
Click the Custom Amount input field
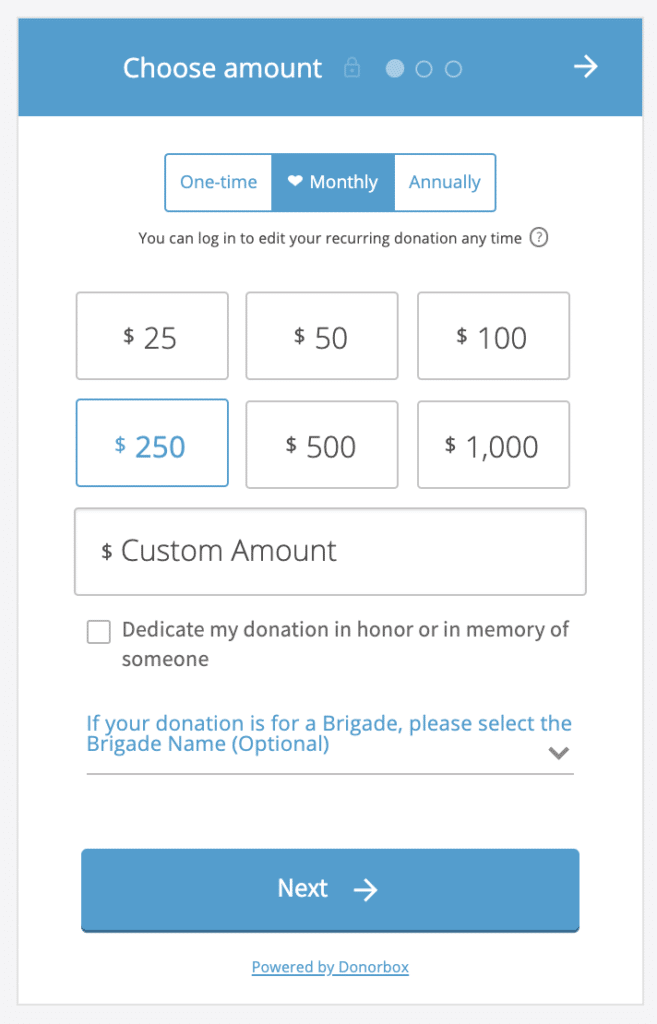tap(330, 551)
